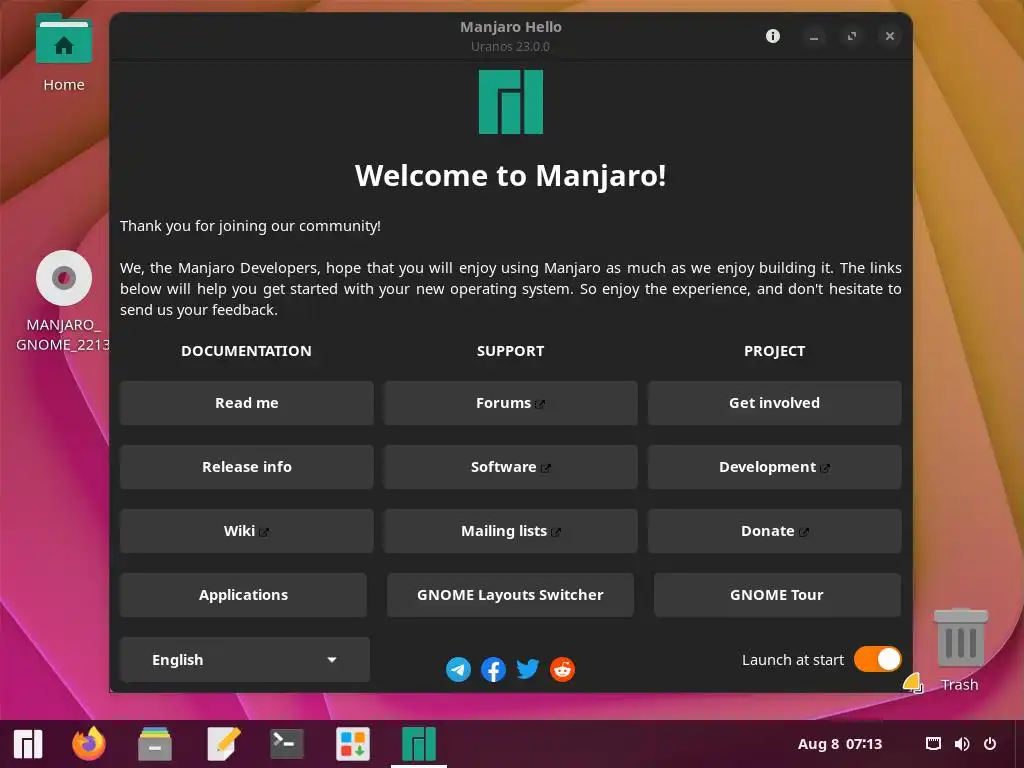The width and height of the screenshot is (1024, 768).
Task: Click the PROJECT column heading
Action: pyautogui.click(x=775, y=351)
